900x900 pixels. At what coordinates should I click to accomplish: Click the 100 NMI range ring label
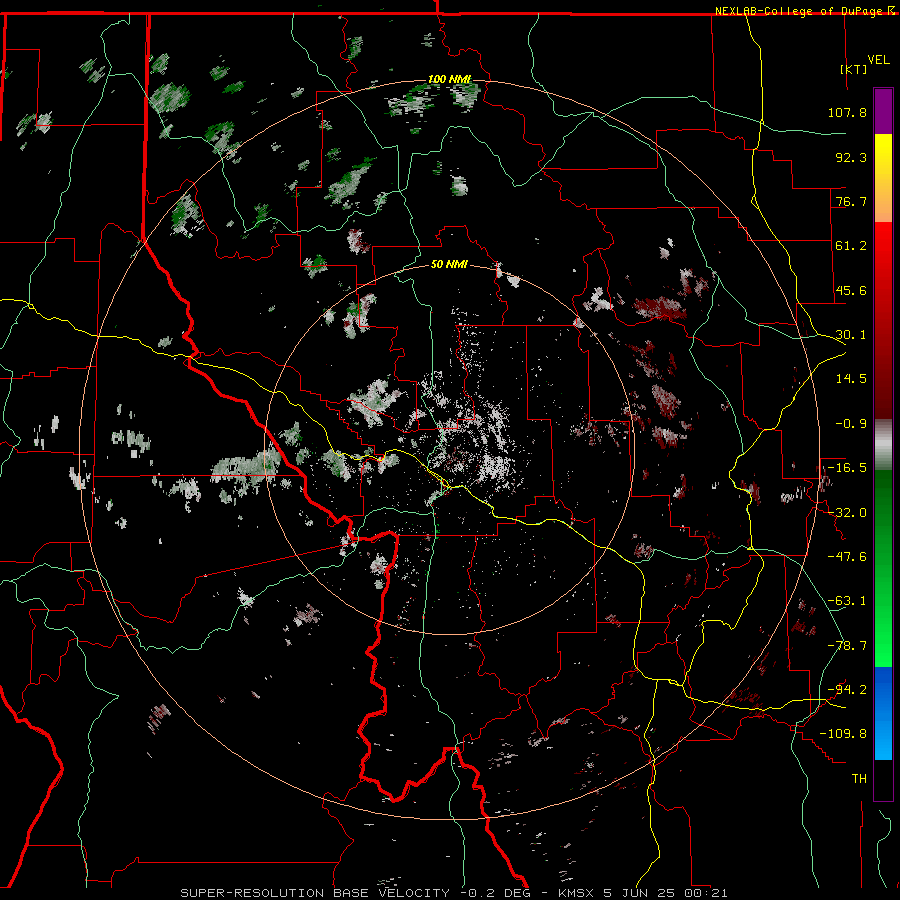pos(449,79)
